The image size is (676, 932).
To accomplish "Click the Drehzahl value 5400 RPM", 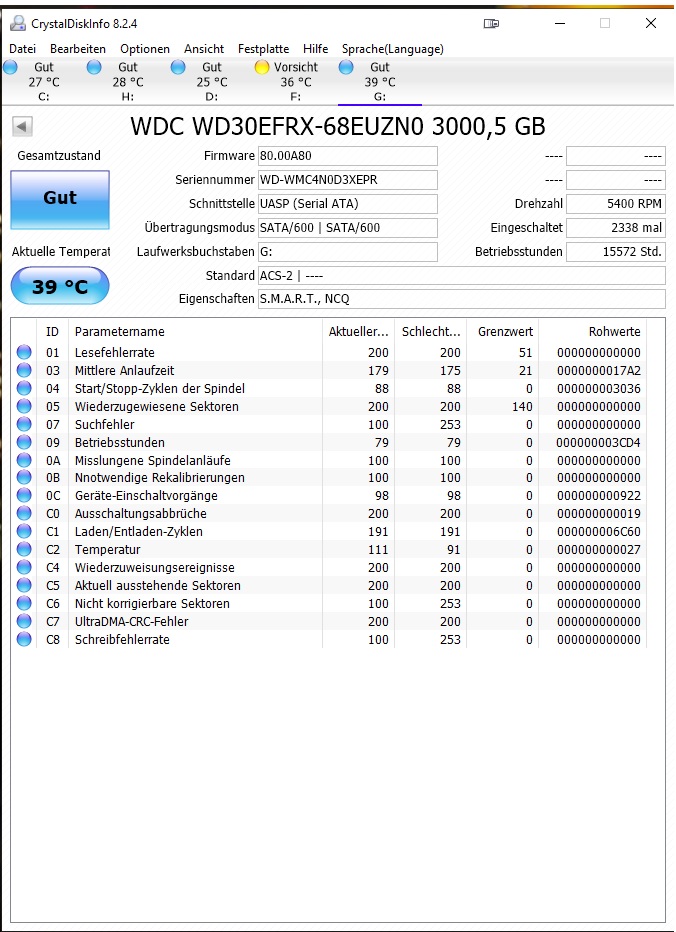I will point(616,204).
